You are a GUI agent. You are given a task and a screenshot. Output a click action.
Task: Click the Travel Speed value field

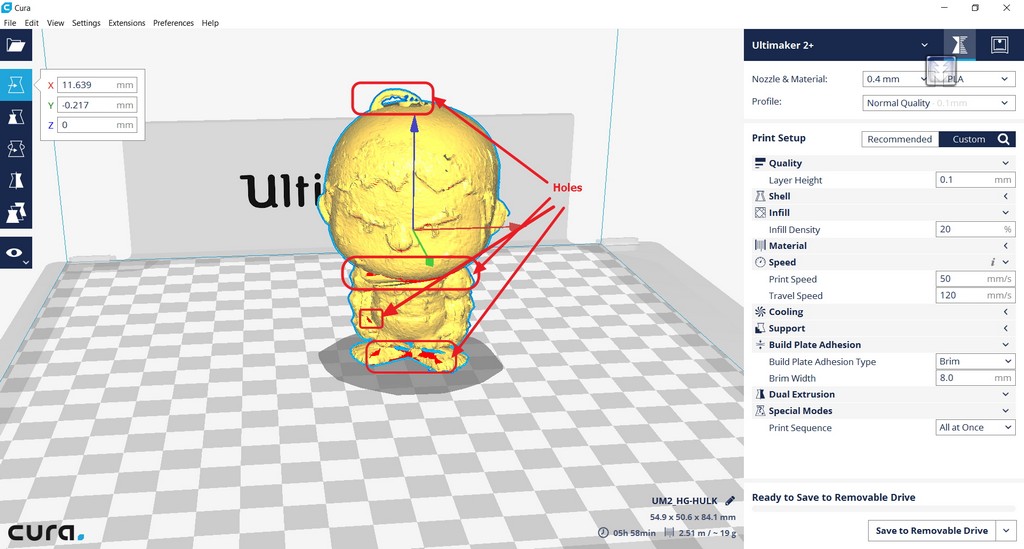(975, 295)
